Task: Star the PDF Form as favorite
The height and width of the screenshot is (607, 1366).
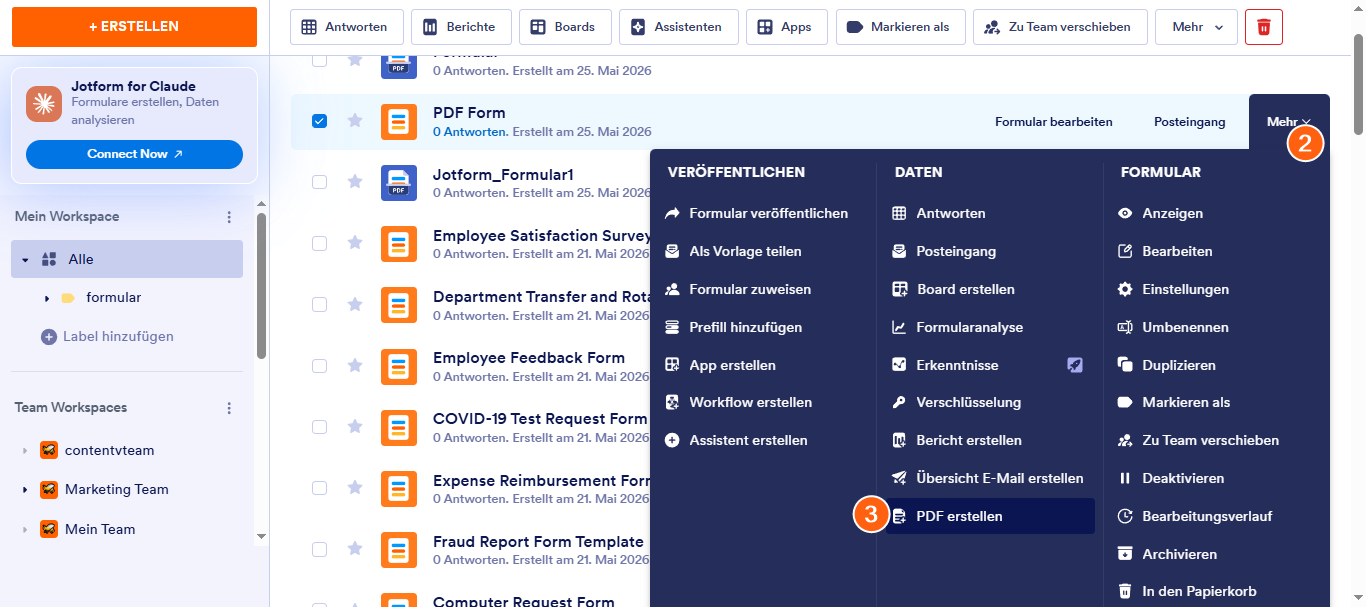Action: (x=355, y=121)
